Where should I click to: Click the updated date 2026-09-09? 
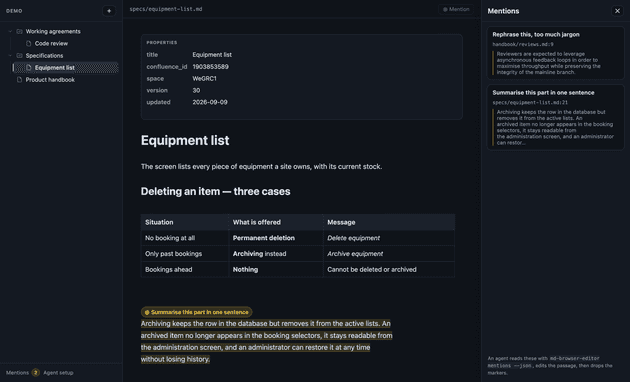[210, 102]
